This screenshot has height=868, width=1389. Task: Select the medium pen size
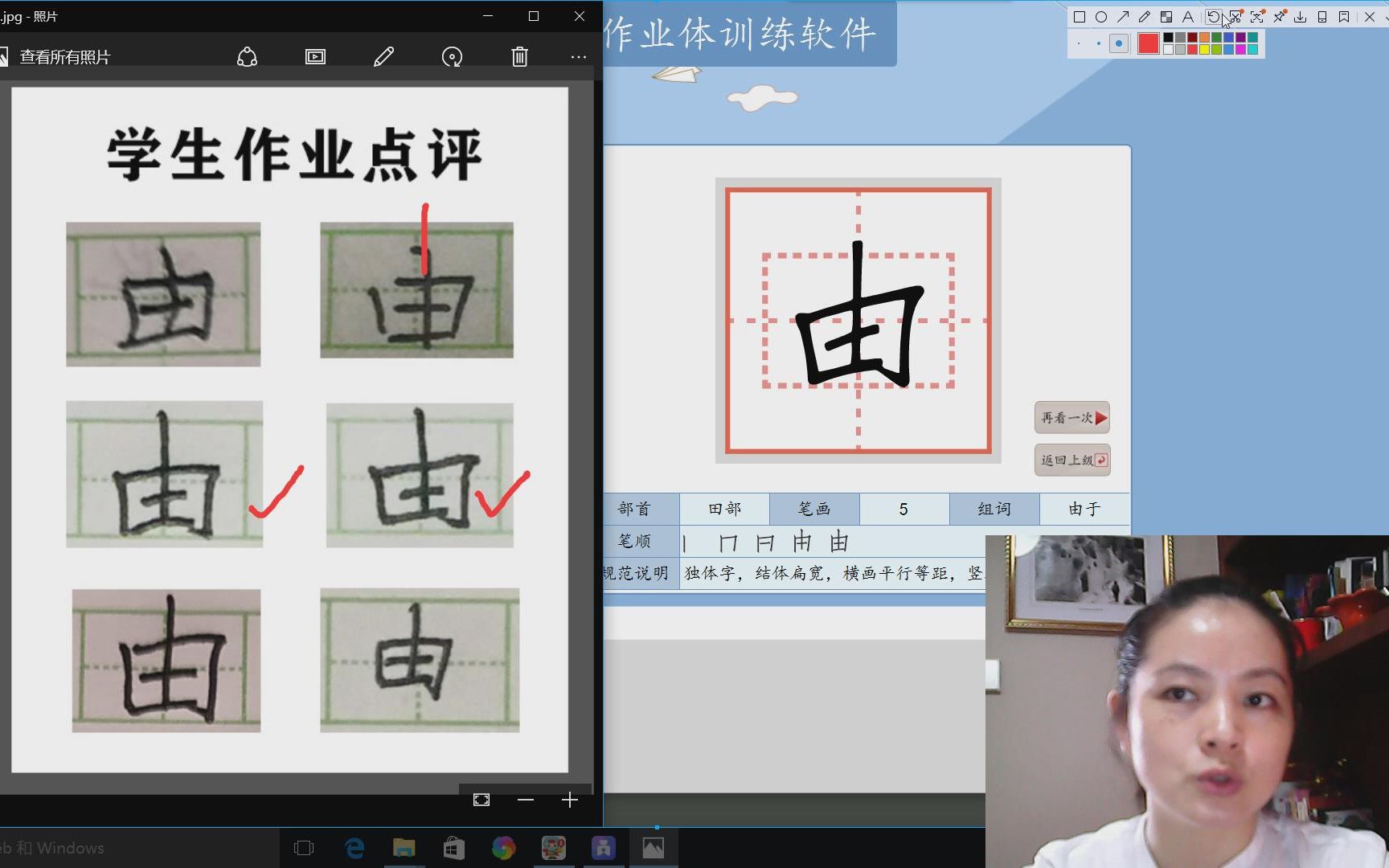click(1098, 44)
